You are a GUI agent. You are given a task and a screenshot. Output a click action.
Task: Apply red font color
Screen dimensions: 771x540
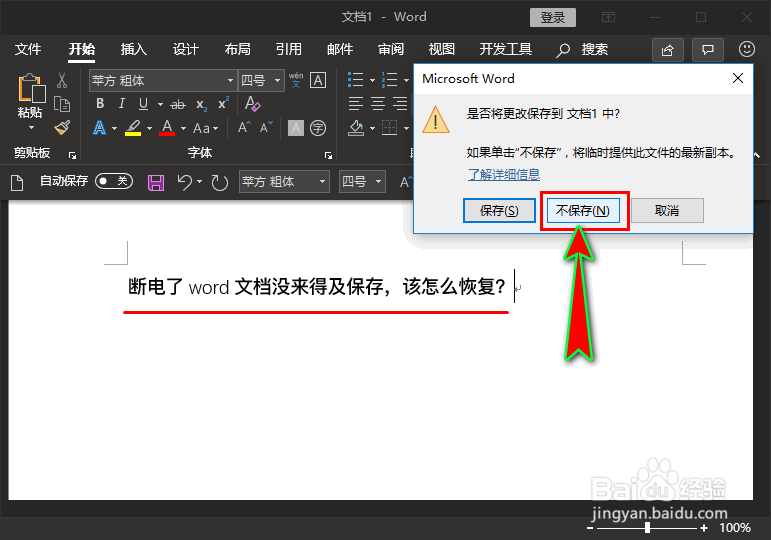pyautogui.click(x=167, y=128)
